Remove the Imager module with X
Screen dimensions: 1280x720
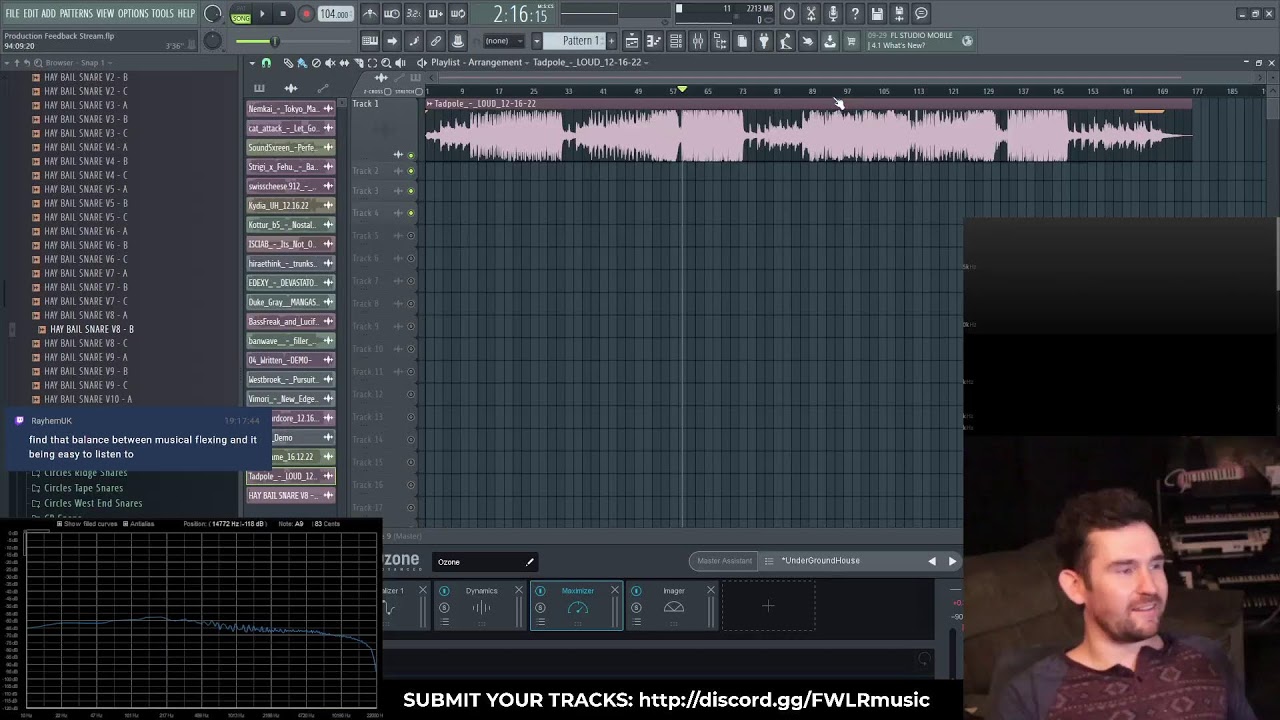pyautogui.click(x=711, y=590)
